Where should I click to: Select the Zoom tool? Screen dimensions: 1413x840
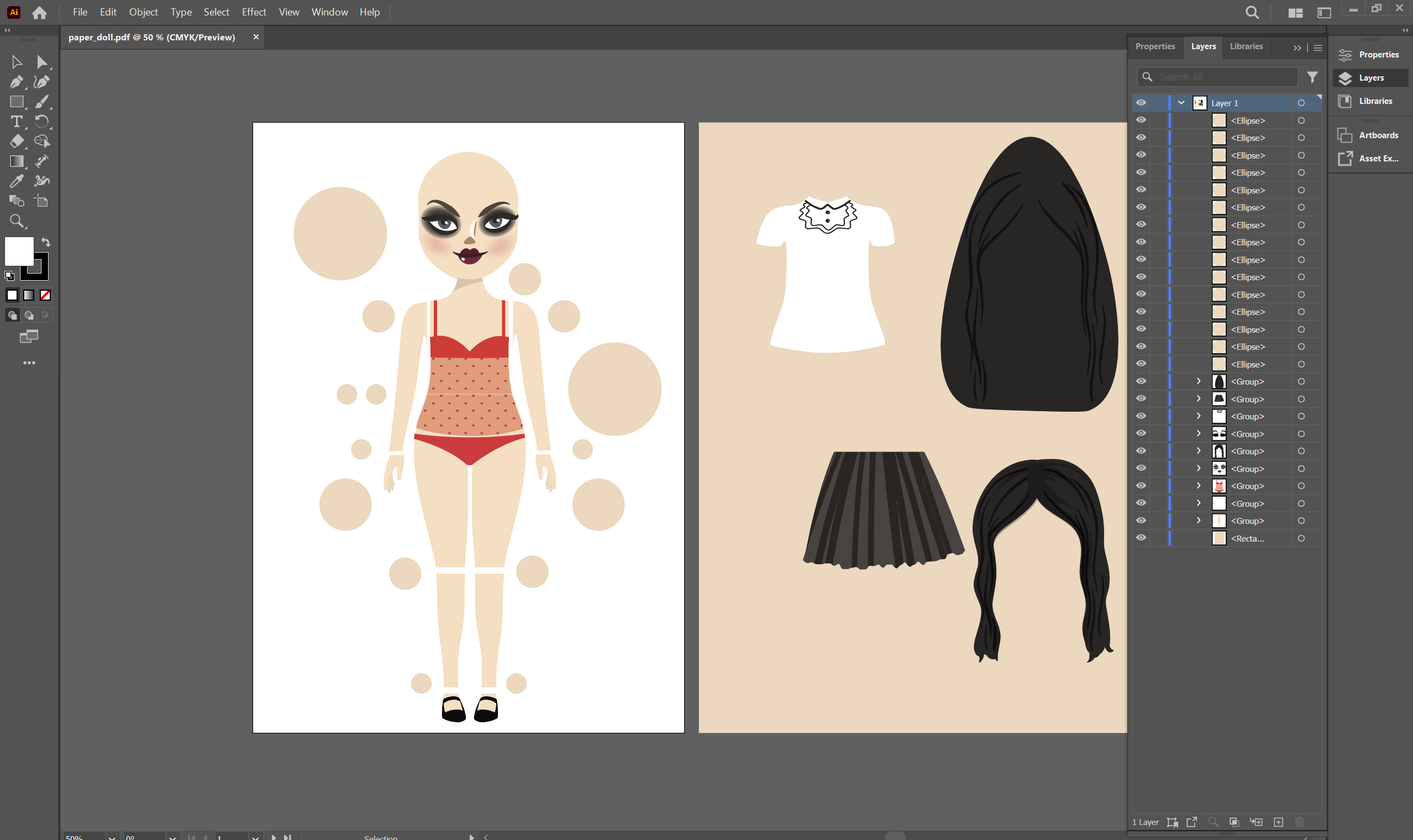17,221
